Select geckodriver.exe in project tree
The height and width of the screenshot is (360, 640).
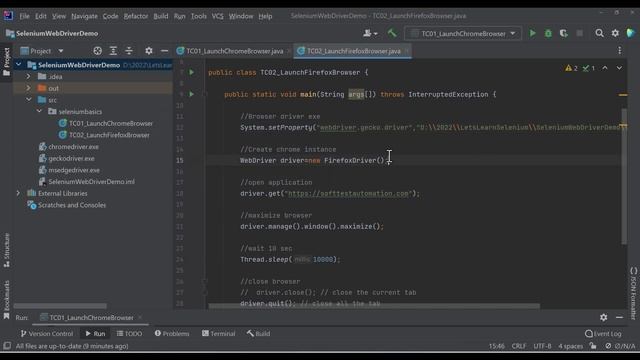(67, 158)
